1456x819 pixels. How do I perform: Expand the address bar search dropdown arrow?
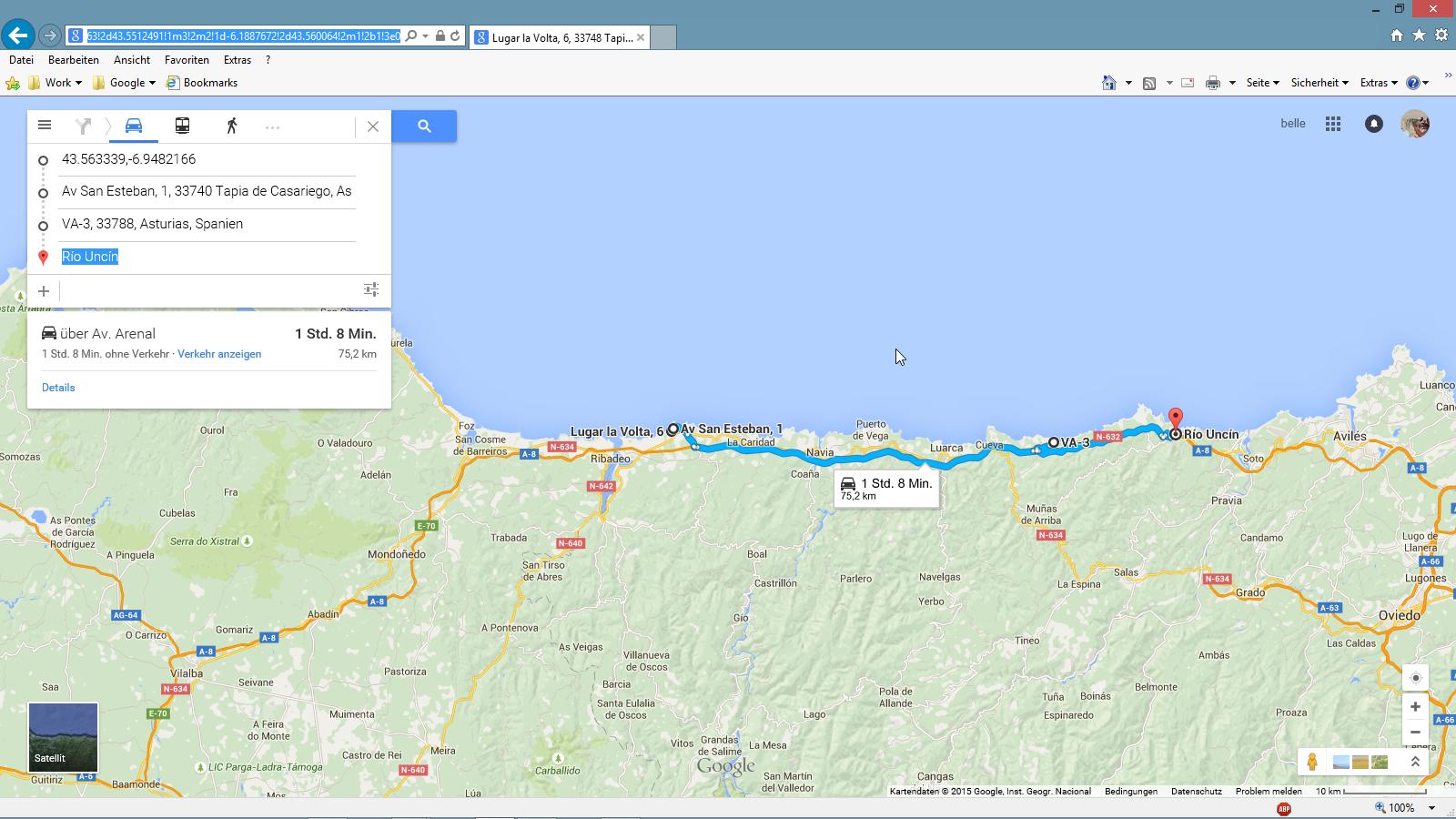click(425, 36)
